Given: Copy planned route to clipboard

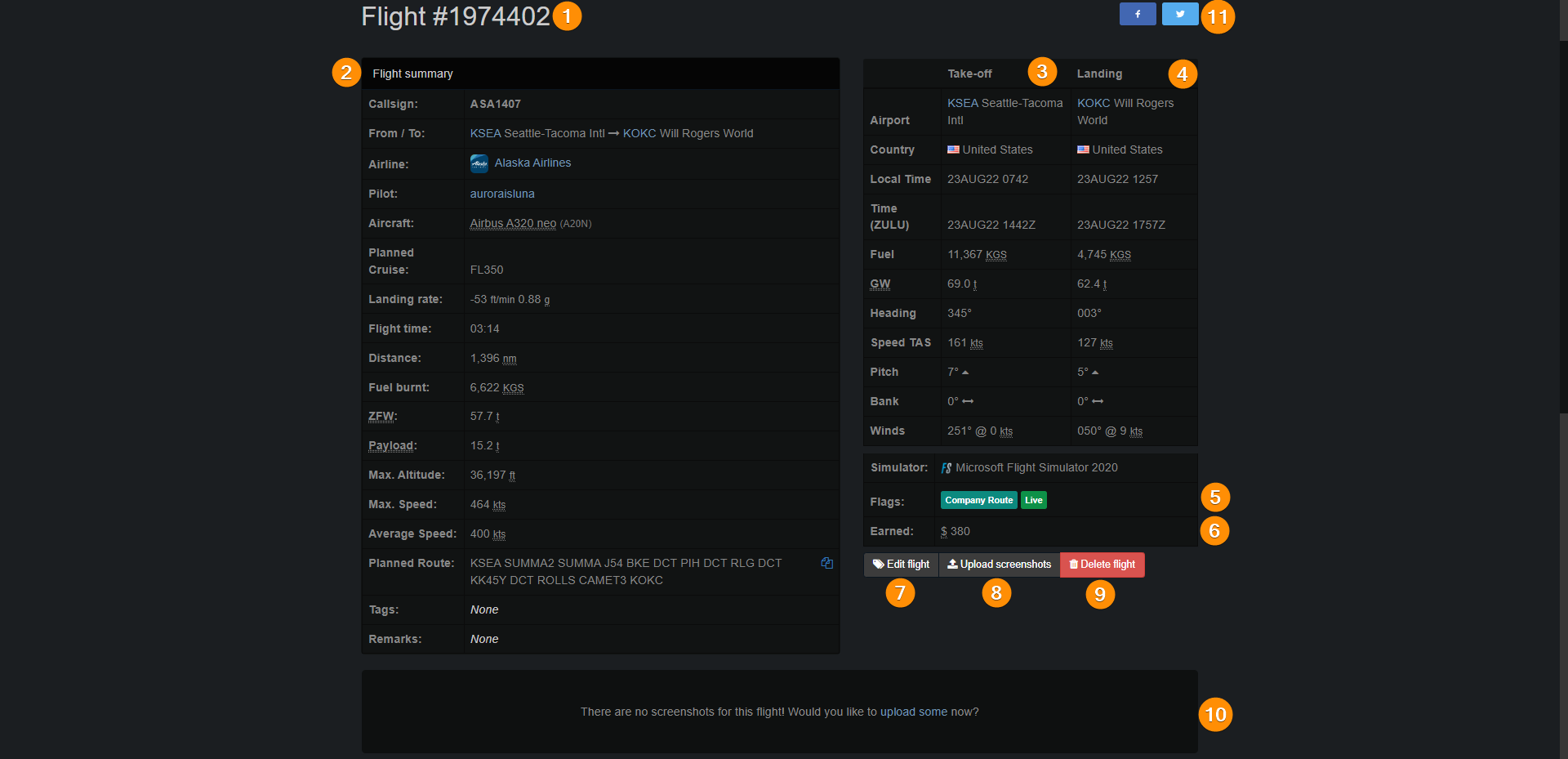Looking at the screenshot, I should 826,563.
